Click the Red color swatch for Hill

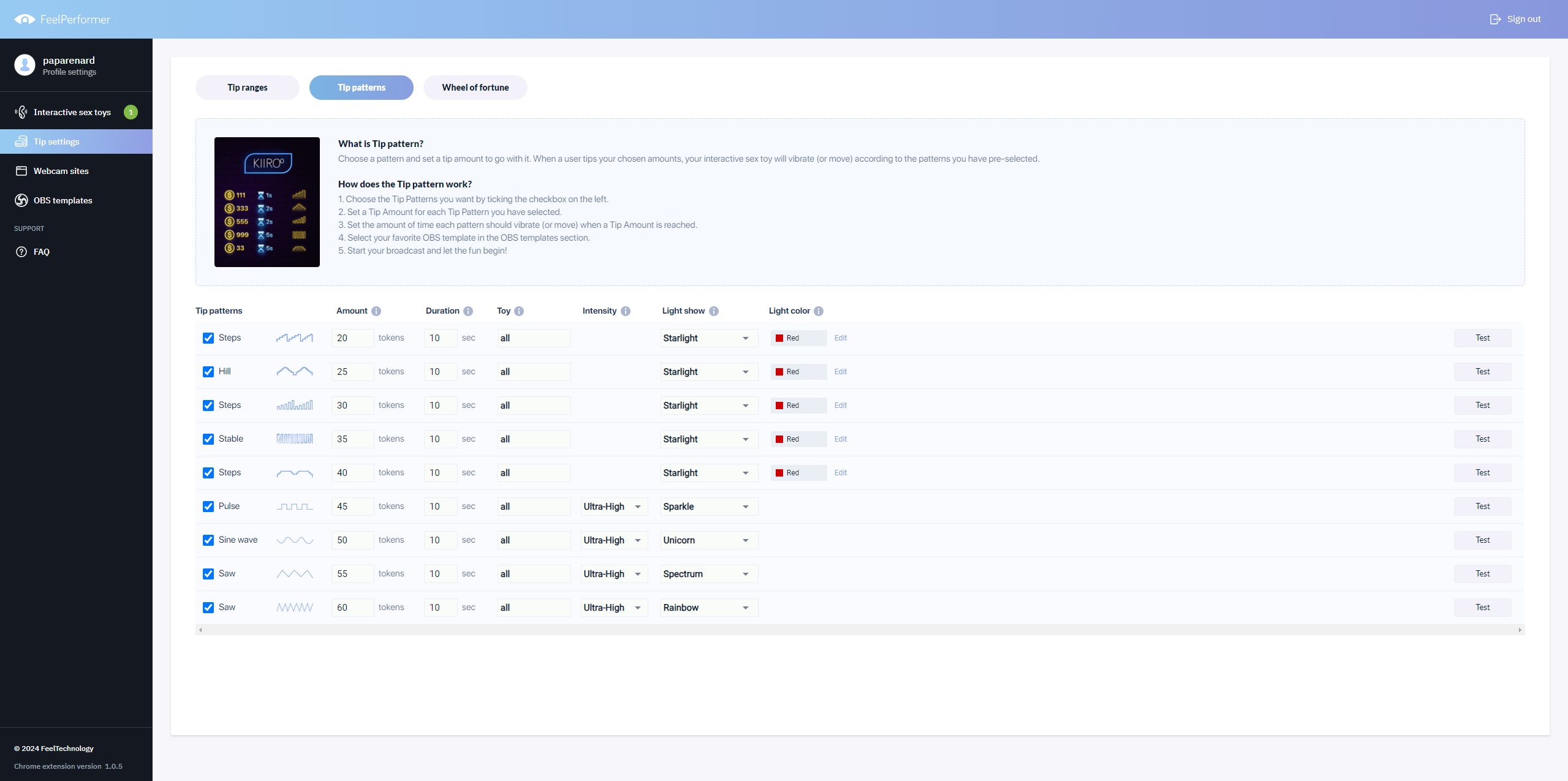point(779,372)
